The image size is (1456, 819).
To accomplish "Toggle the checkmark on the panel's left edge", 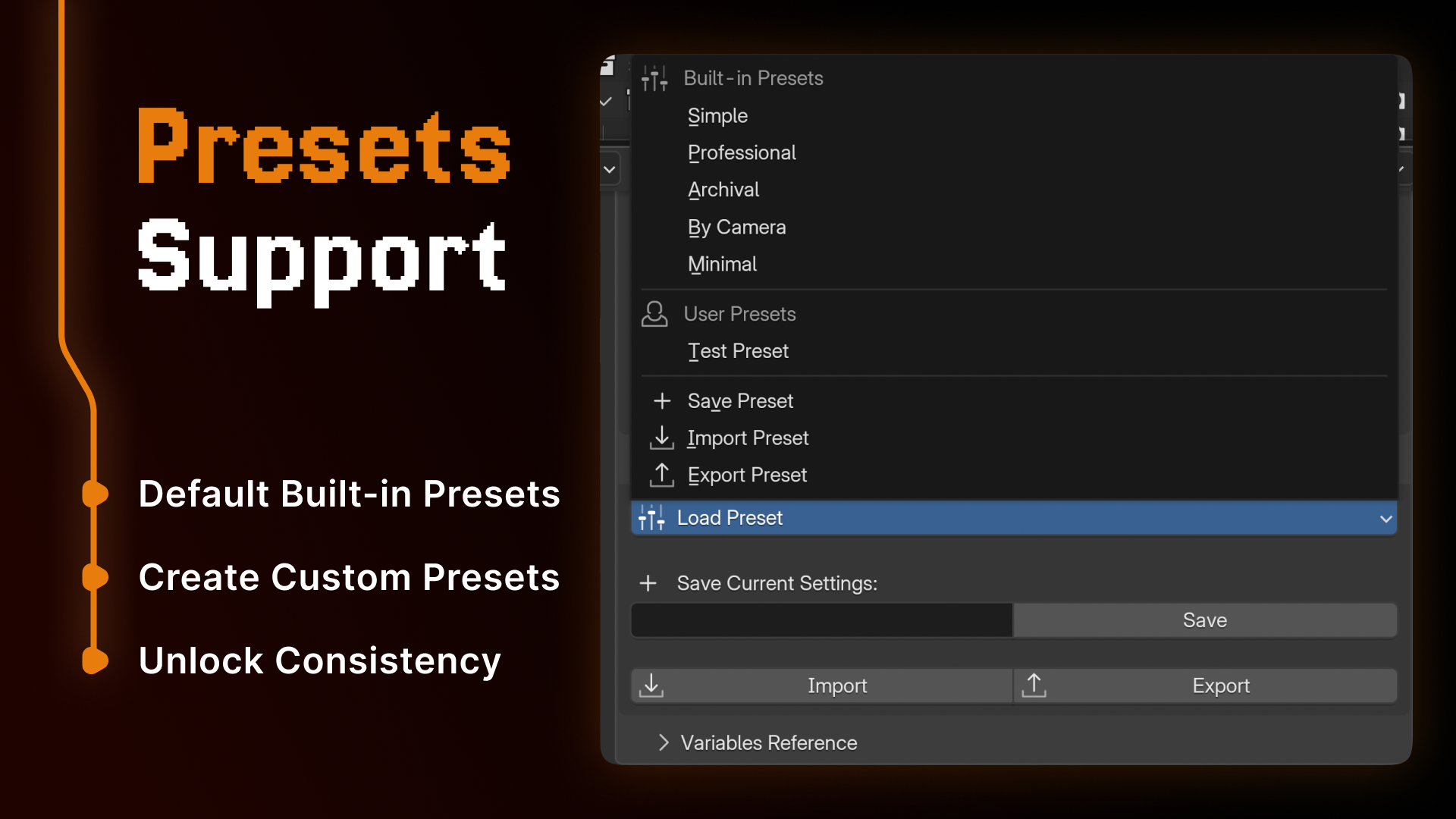I will [x=605, y=101].
